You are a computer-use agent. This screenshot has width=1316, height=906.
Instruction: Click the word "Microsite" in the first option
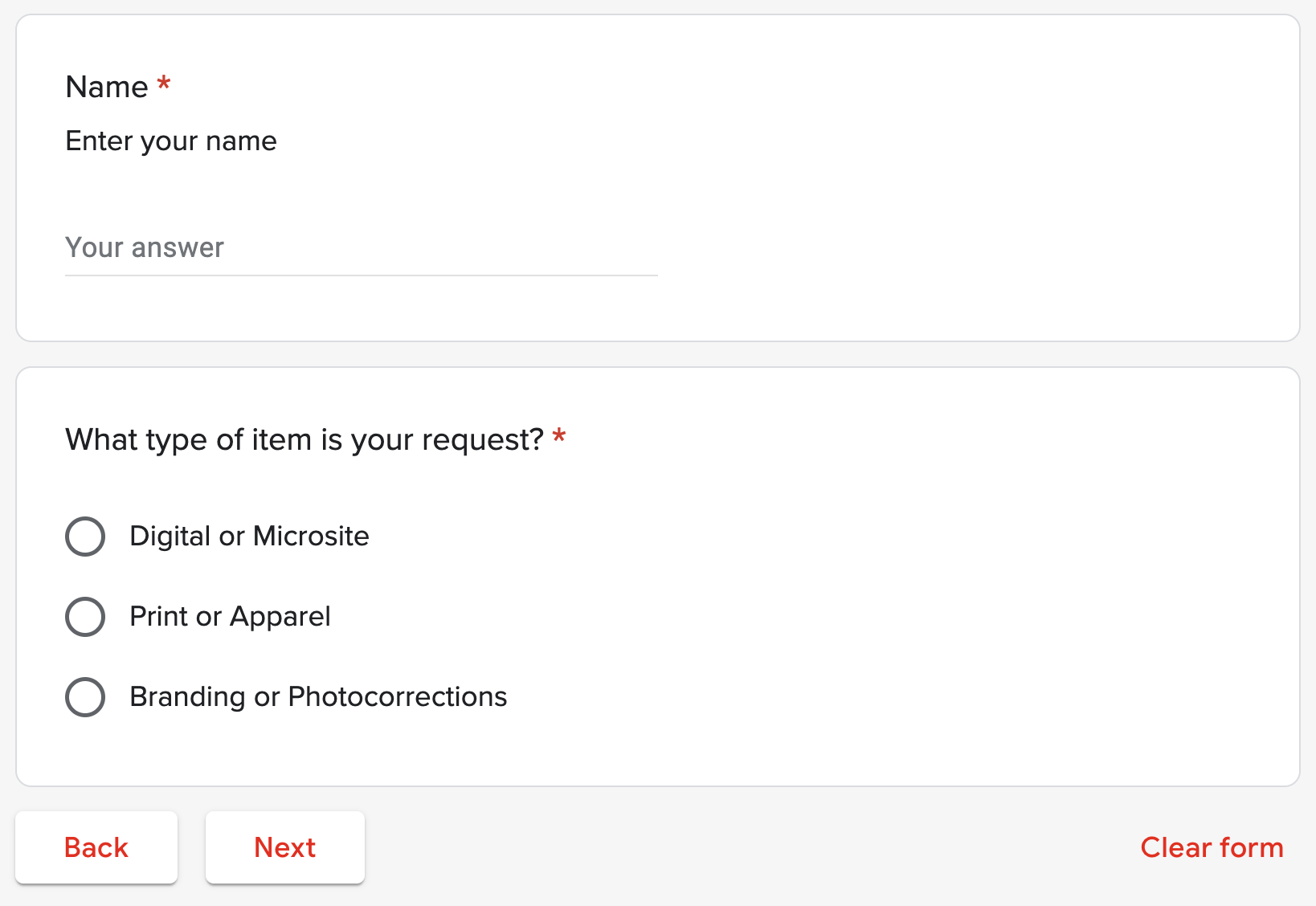pyautogui.click(x=311, y=537)
